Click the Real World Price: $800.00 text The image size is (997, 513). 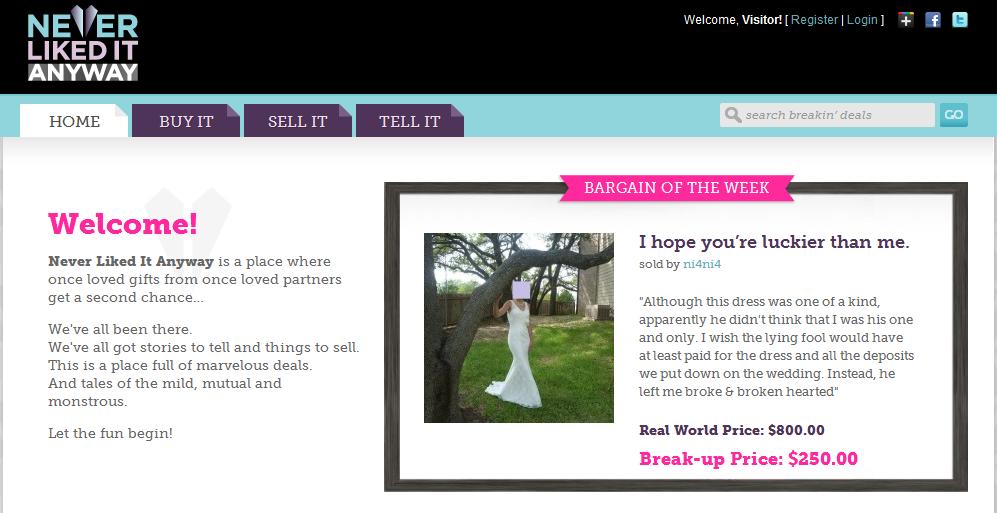732,430
